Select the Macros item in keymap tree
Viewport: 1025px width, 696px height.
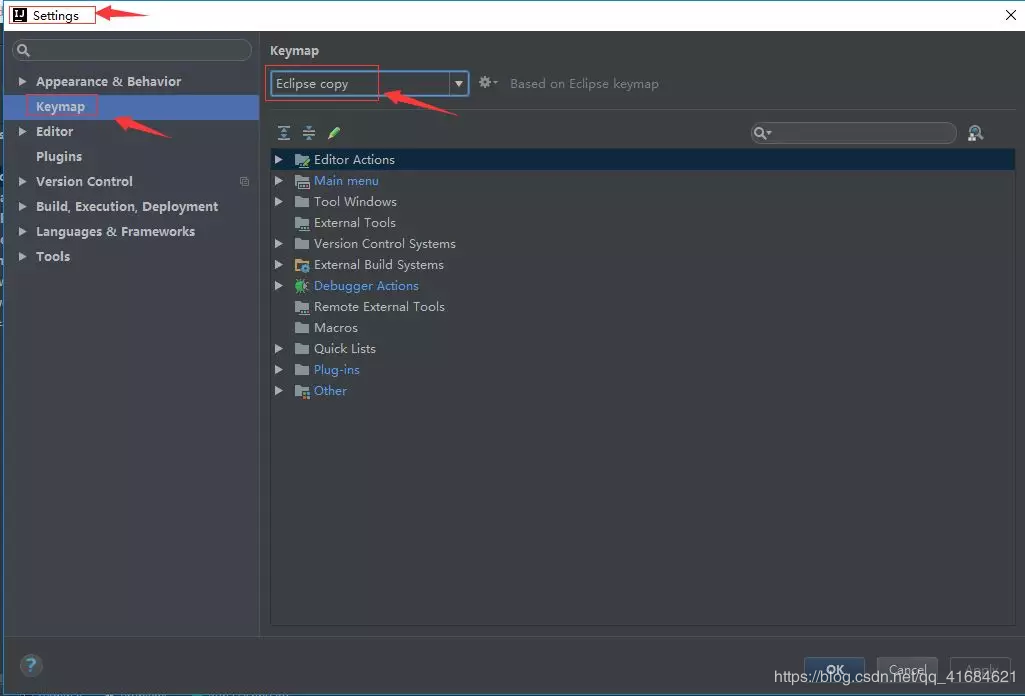[x=335, y=327]
